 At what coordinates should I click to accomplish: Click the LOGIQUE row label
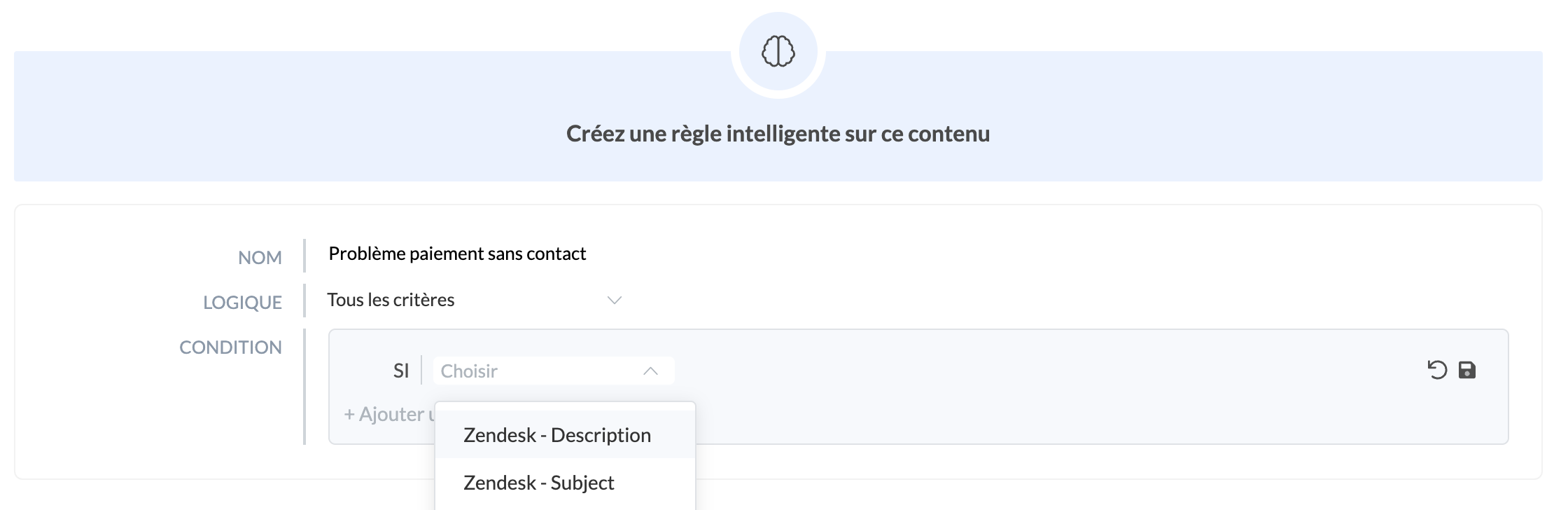tap(242, 301)
